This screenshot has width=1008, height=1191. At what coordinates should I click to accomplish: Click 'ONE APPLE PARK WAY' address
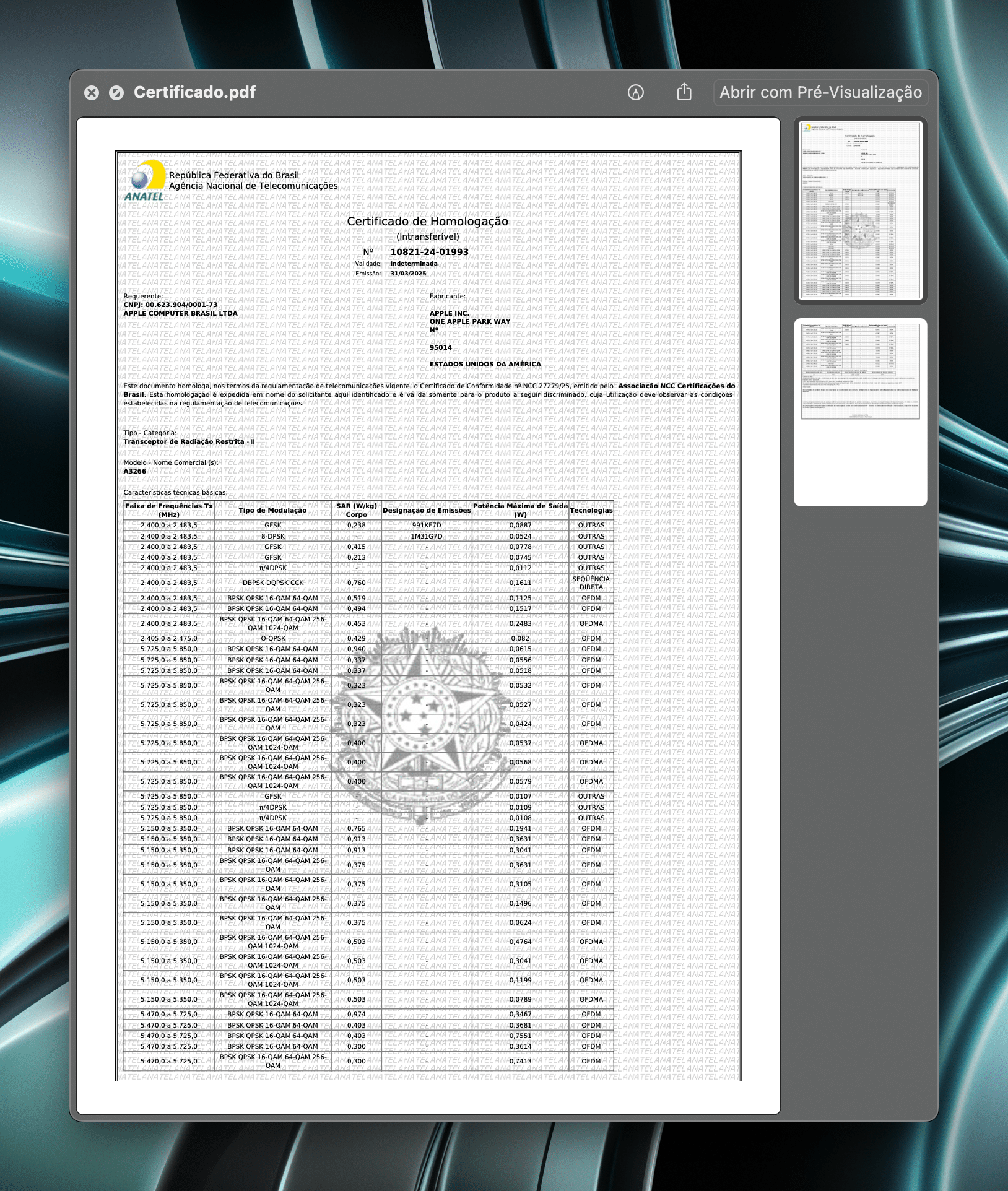click(x=470, y=321)
